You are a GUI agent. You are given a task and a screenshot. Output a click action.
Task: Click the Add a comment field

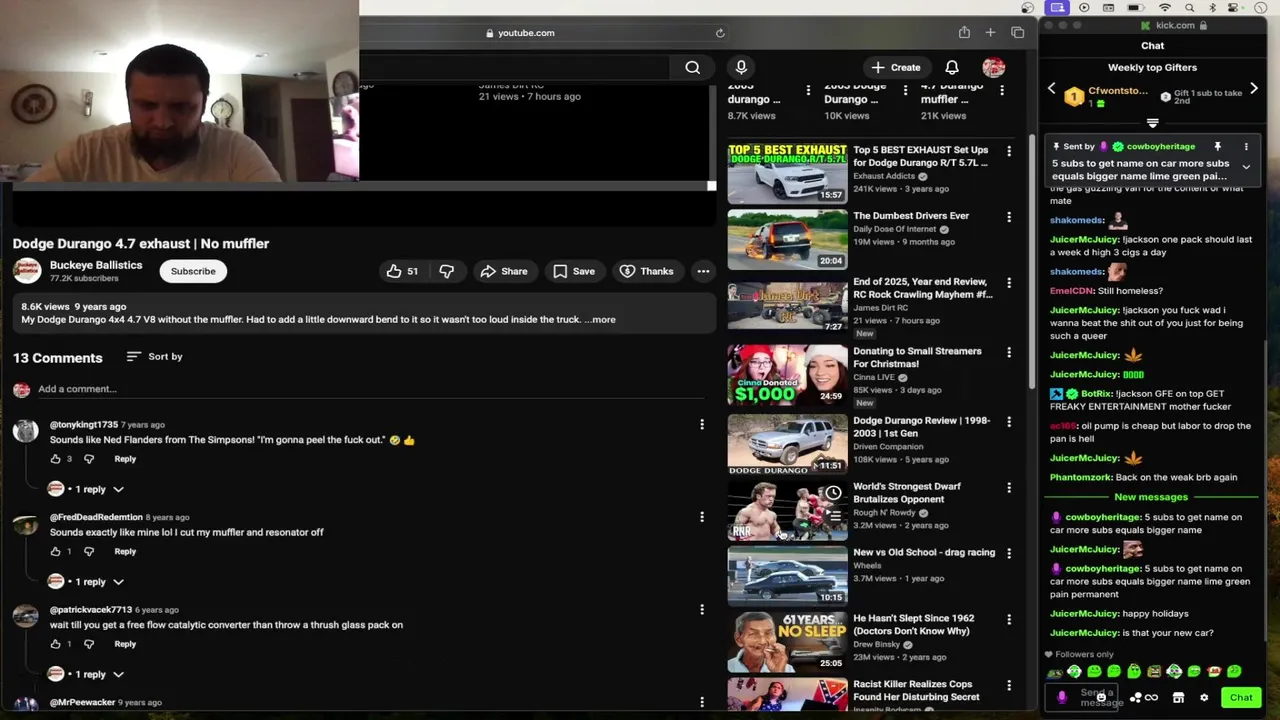[x=365, y=389]
